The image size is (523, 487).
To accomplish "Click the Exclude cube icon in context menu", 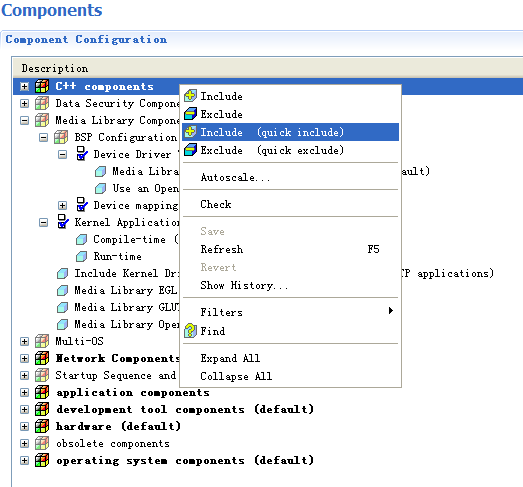I will click(x=190, y=114).
